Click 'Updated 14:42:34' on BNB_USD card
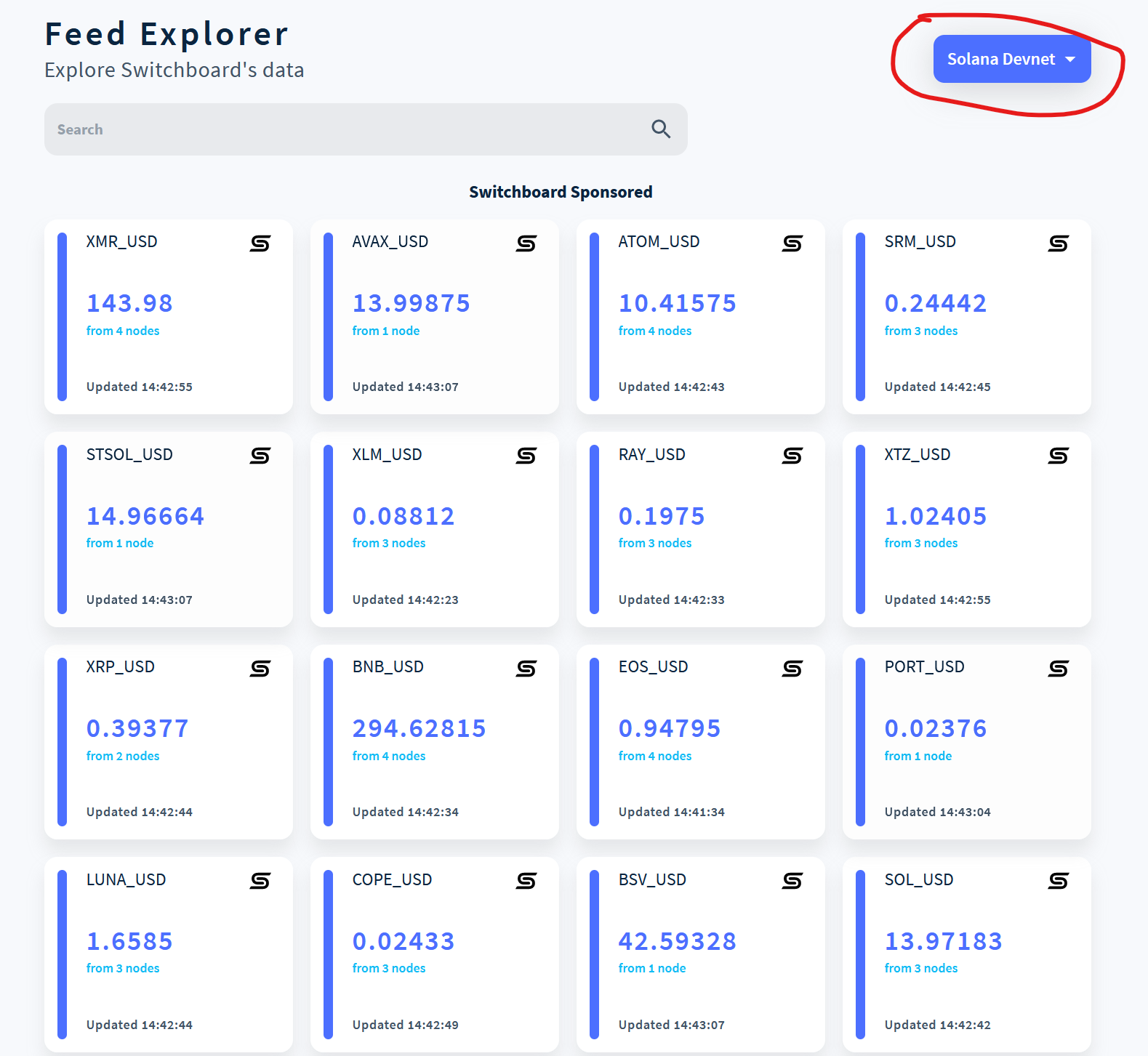 pos(406,812)
